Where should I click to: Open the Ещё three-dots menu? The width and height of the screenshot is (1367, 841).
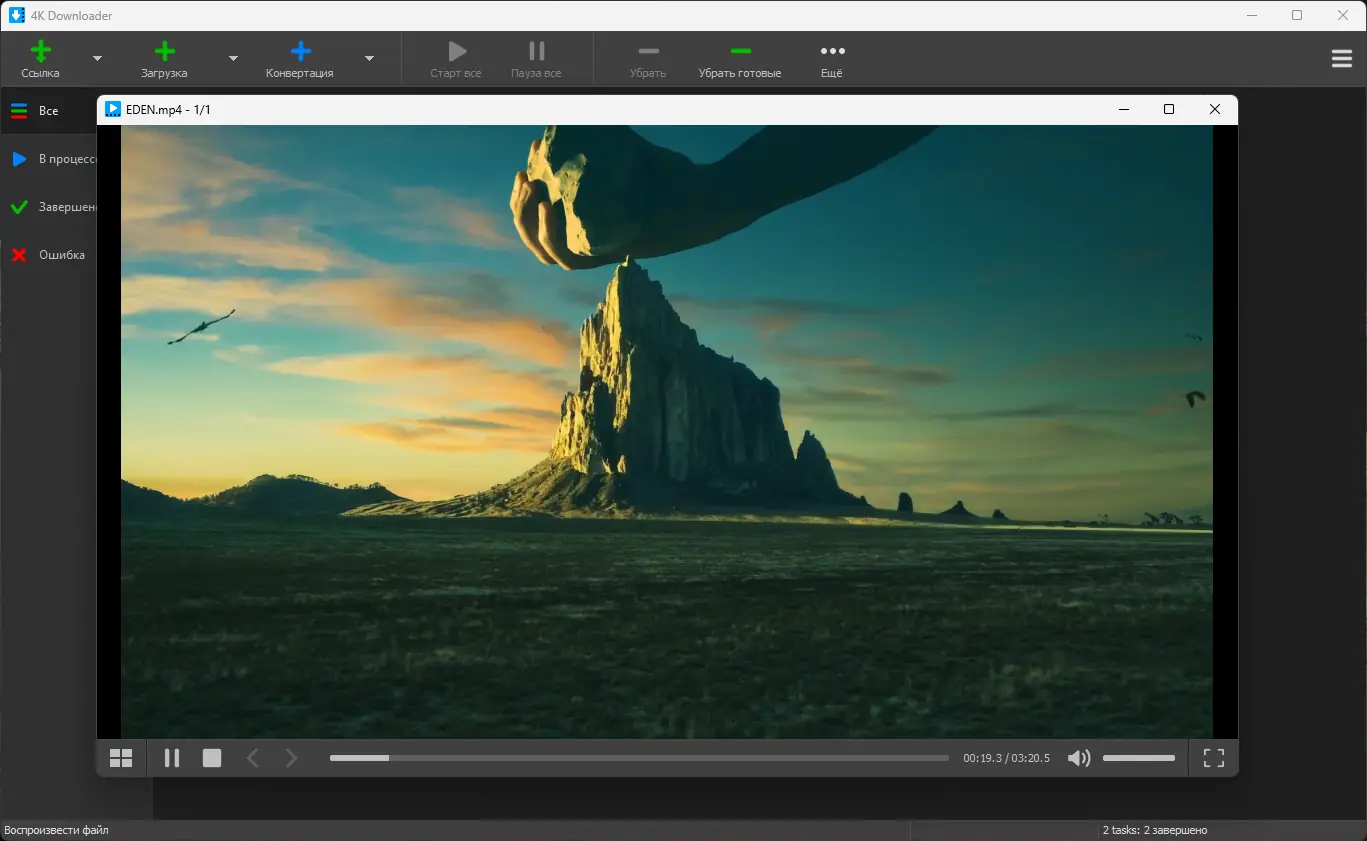pyautogui.click(x=832, y=52)
